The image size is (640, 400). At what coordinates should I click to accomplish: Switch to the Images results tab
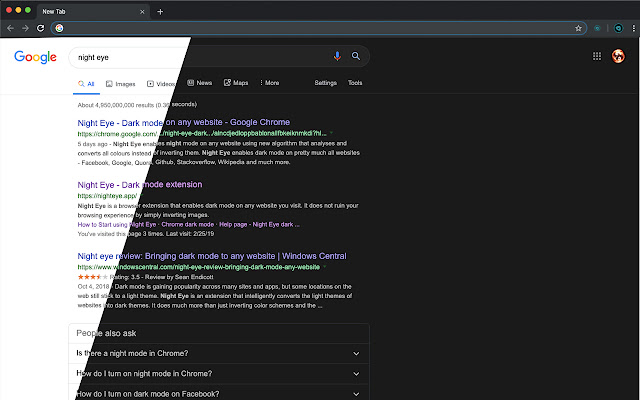coord(120,83)
